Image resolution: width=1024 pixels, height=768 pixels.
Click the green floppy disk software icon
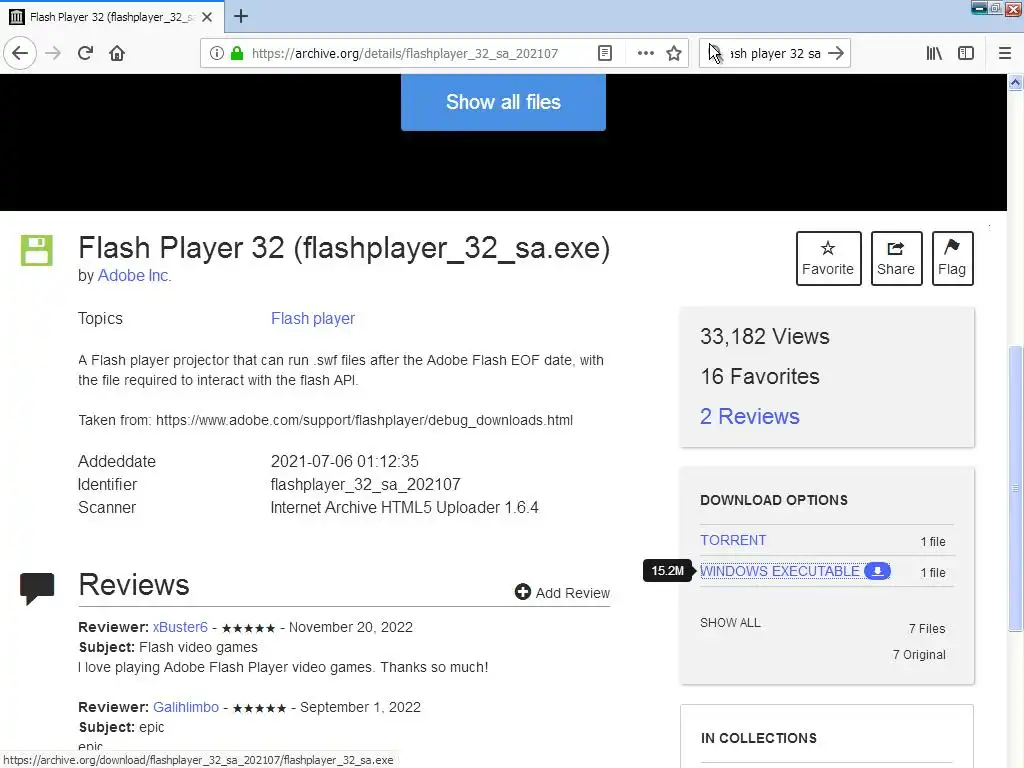(x=37, y=250)
